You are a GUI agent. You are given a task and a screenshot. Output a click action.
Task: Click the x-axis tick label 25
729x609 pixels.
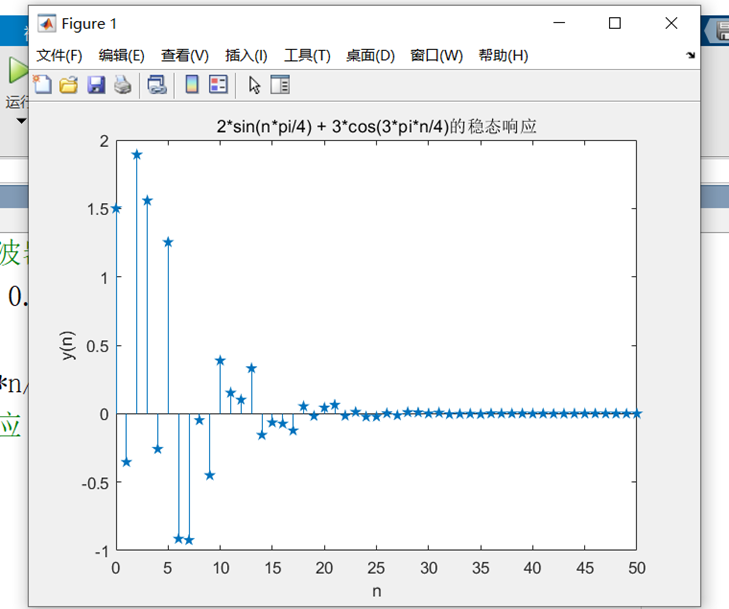click(x=376, y=568)
